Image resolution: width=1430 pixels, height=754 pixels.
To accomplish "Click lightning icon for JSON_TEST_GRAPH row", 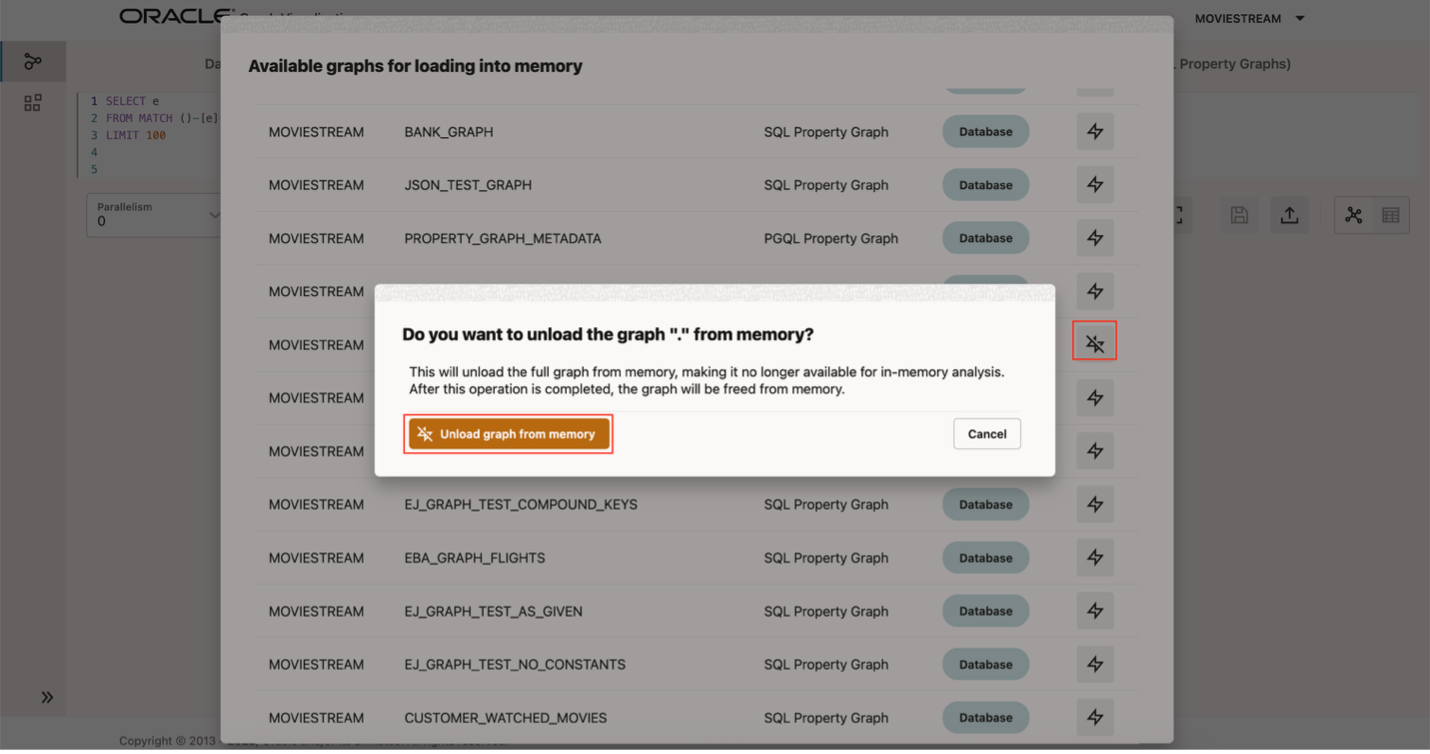I will click(x=1095, y=185).
